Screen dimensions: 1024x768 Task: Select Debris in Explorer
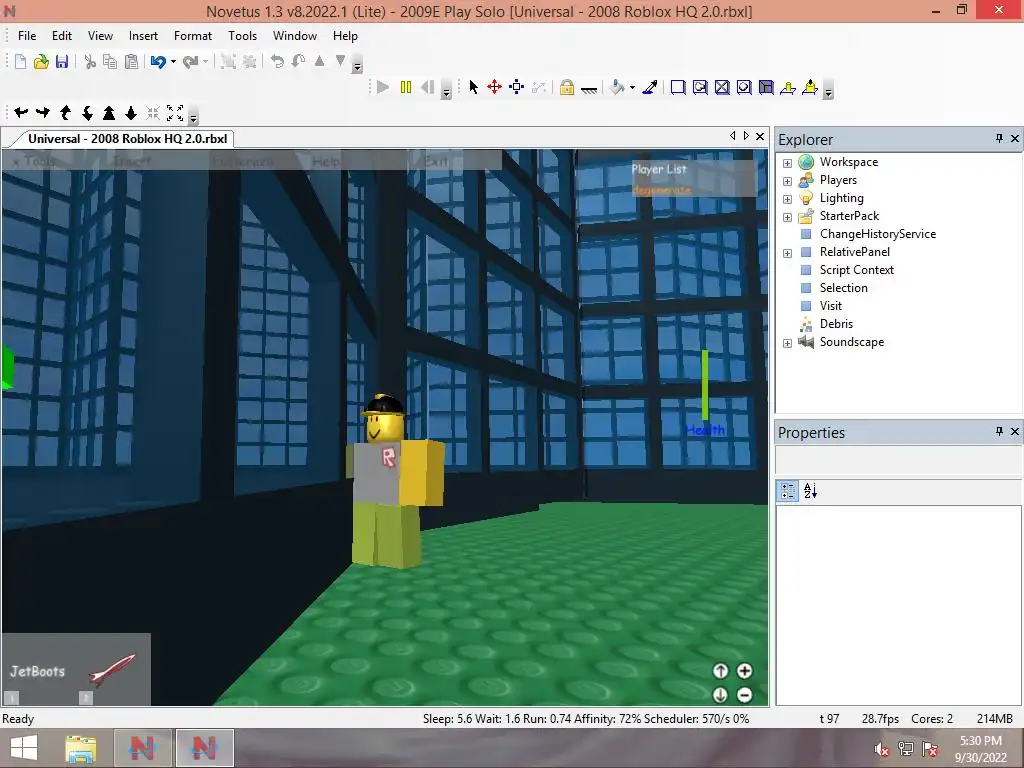(836, 324)
